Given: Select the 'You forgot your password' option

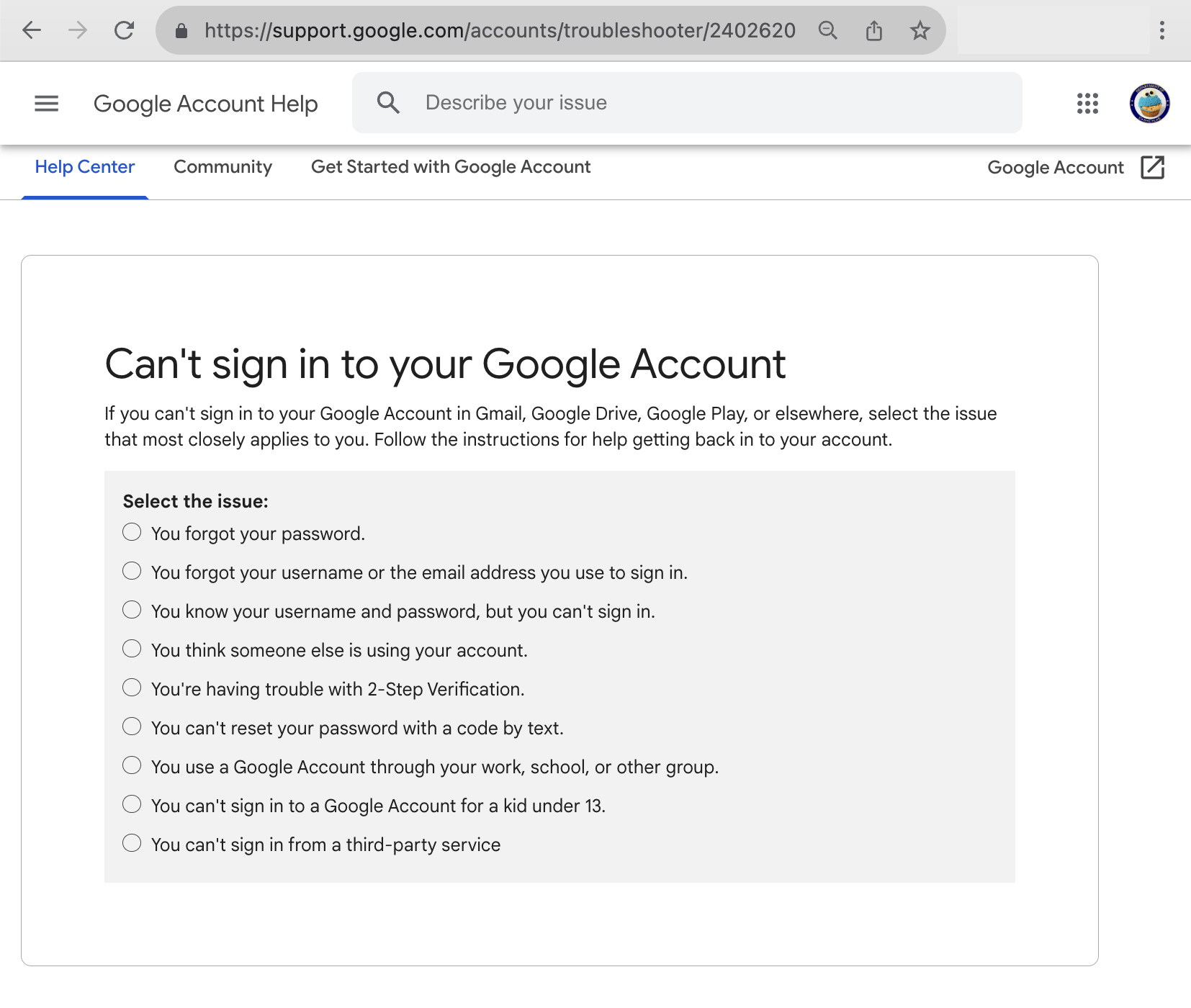Looking at the screenshot, I should pyautogui.click(x=132, y=531).
